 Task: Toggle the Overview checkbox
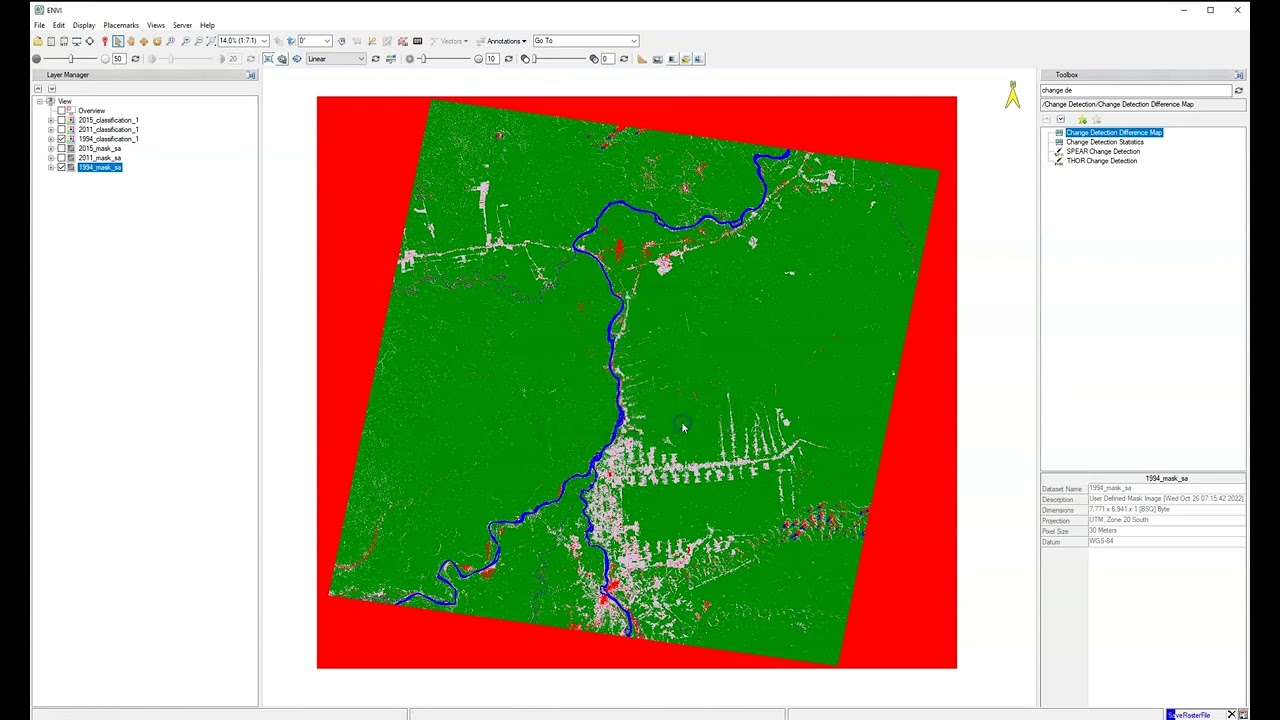coord(61,111)
